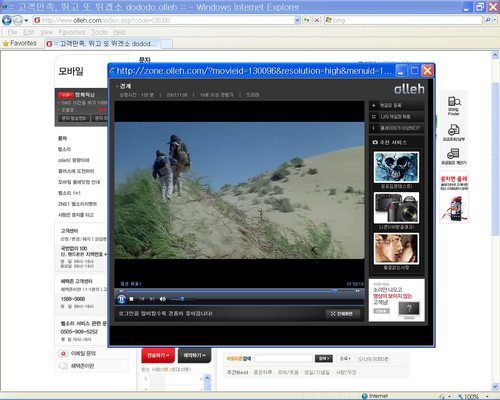Click the olleh.com address bar
Viewport: 500px width, 400px height.
(x=163, y=20)
